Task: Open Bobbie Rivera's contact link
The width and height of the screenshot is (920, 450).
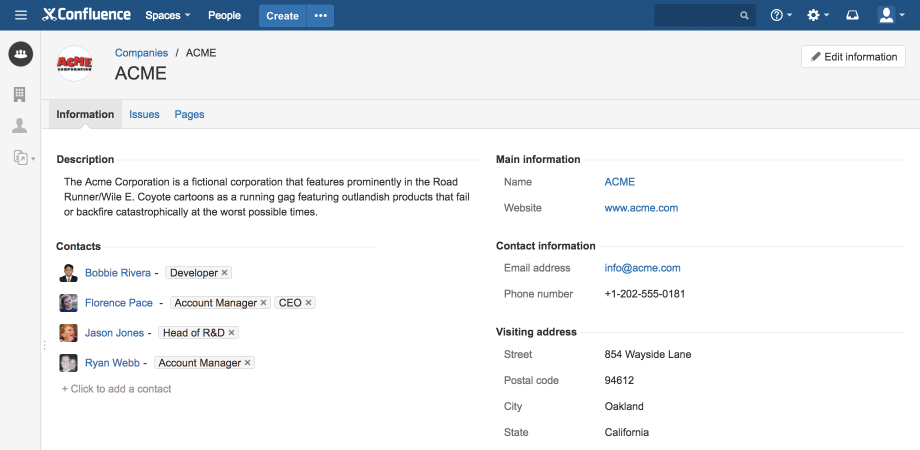Action: click(118, 273)
